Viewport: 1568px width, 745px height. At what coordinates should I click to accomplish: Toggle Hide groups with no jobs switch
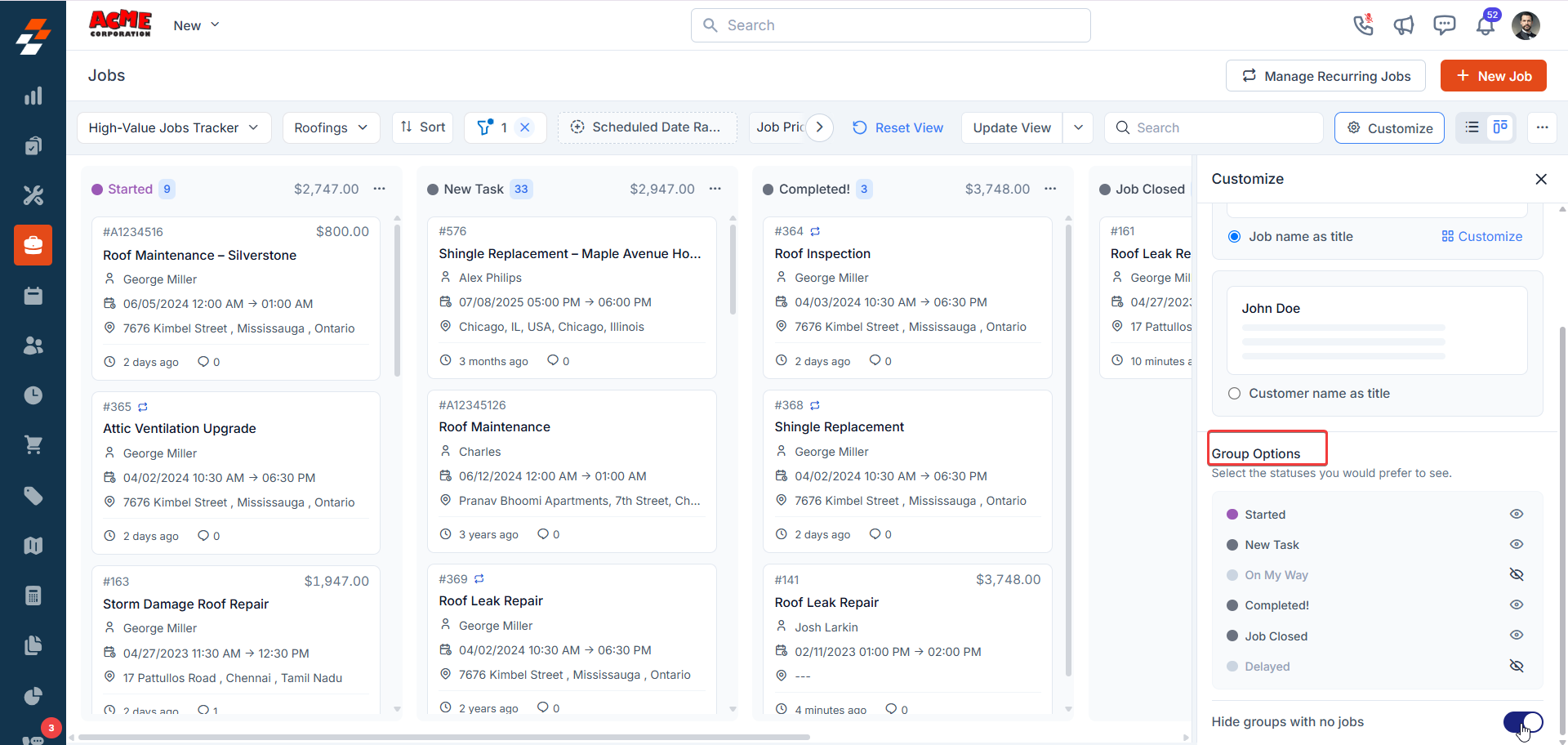pos(1523,722)
